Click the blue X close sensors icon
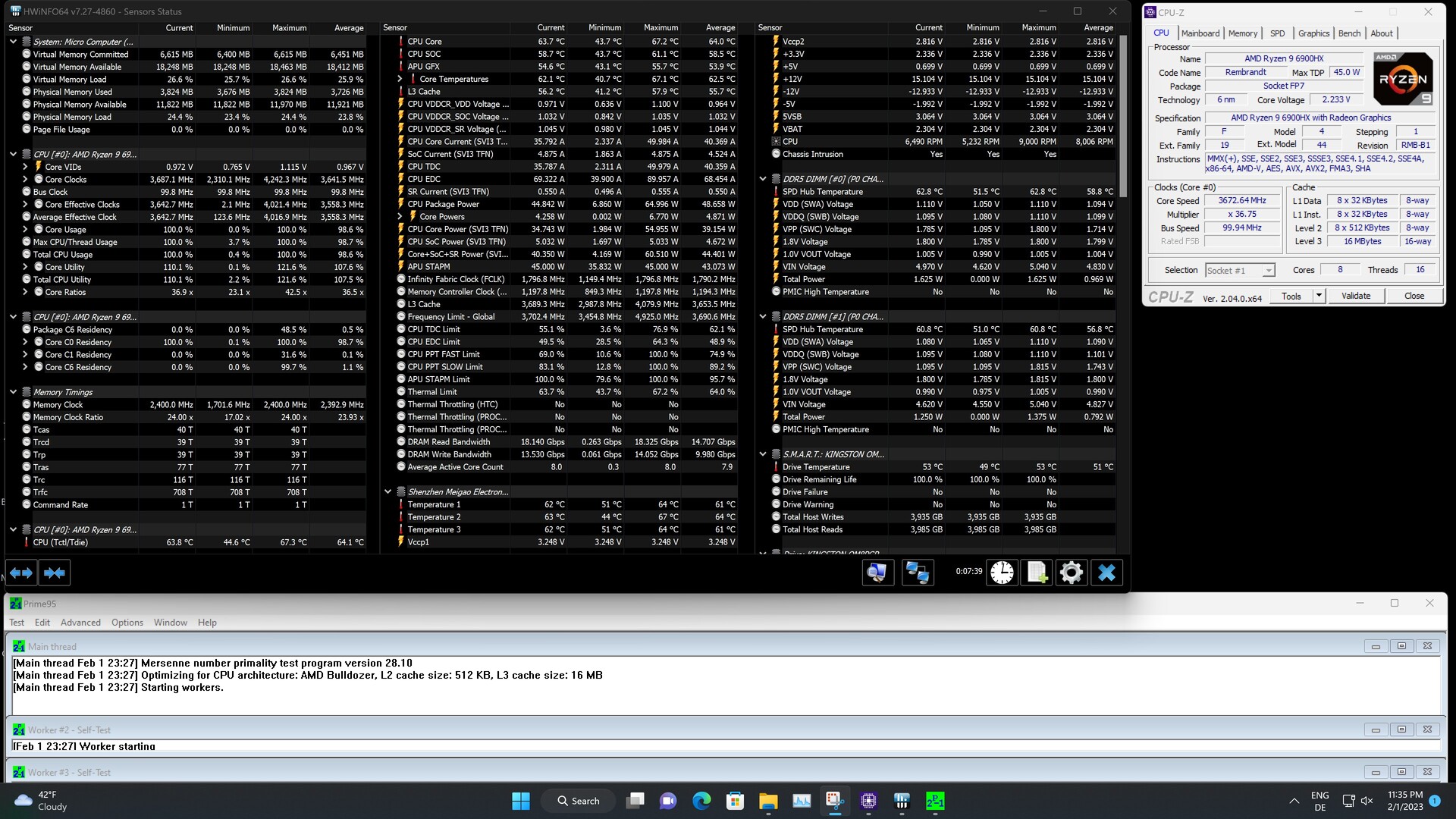1456x819 pixels. [x=1106, y=573]
